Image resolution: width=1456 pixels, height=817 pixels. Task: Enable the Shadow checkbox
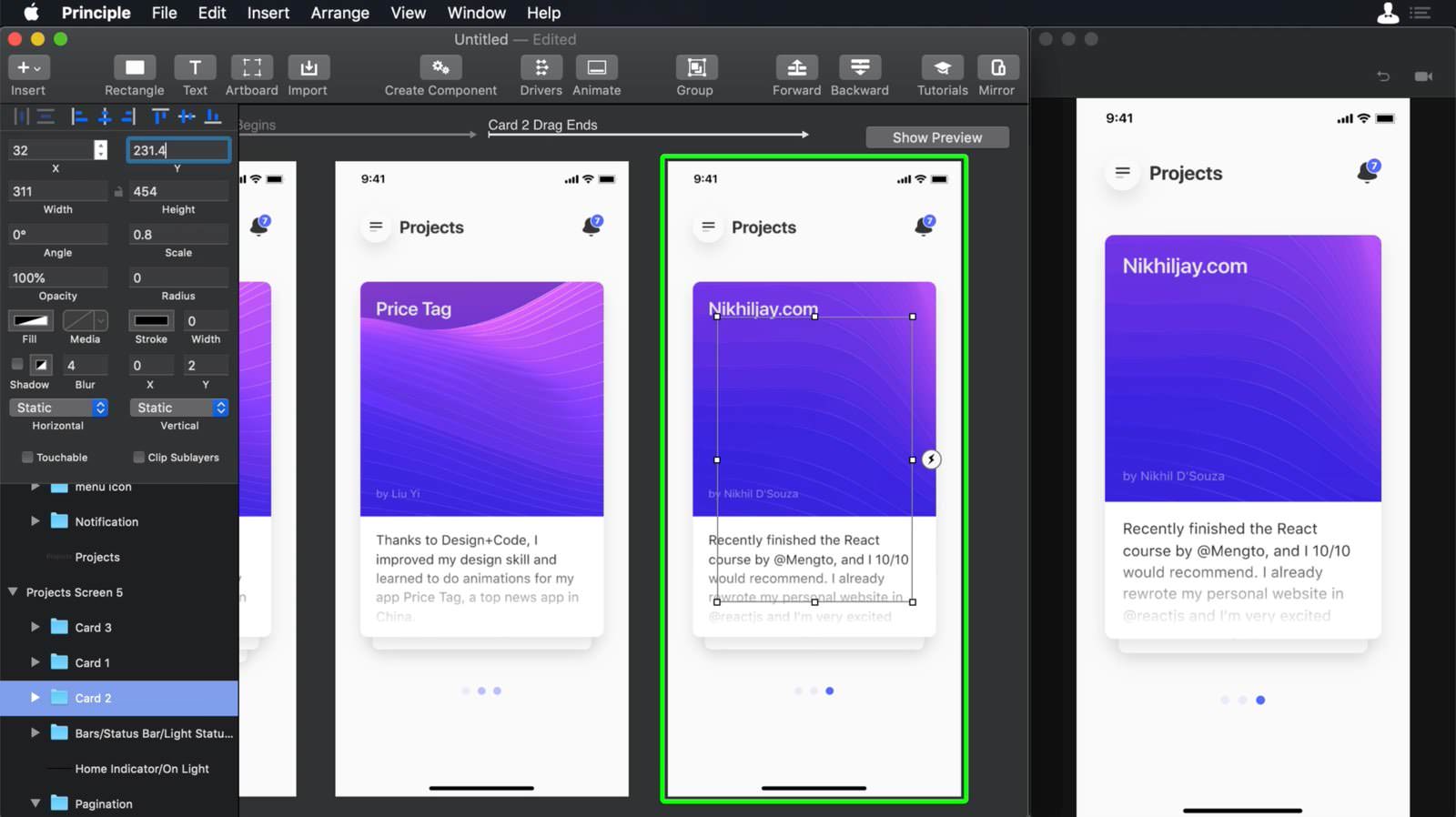[16, 364]
